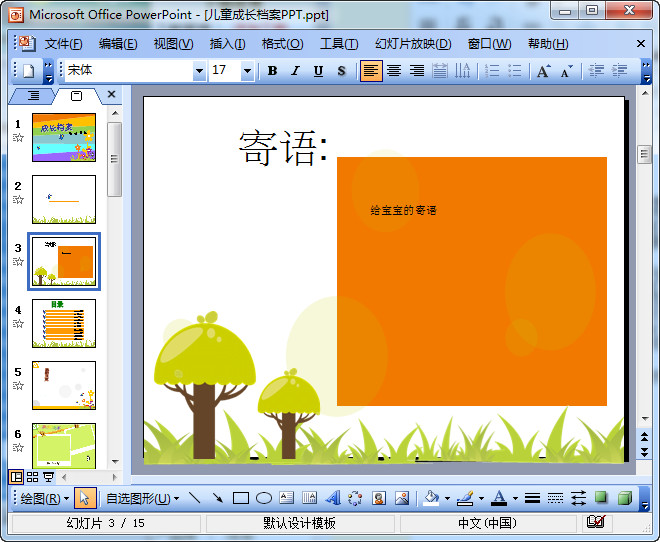Select the Oval tool
Image resolution: width=660 pixels, height=542 pixels.
pyautogui.click(x=264, y=498)
